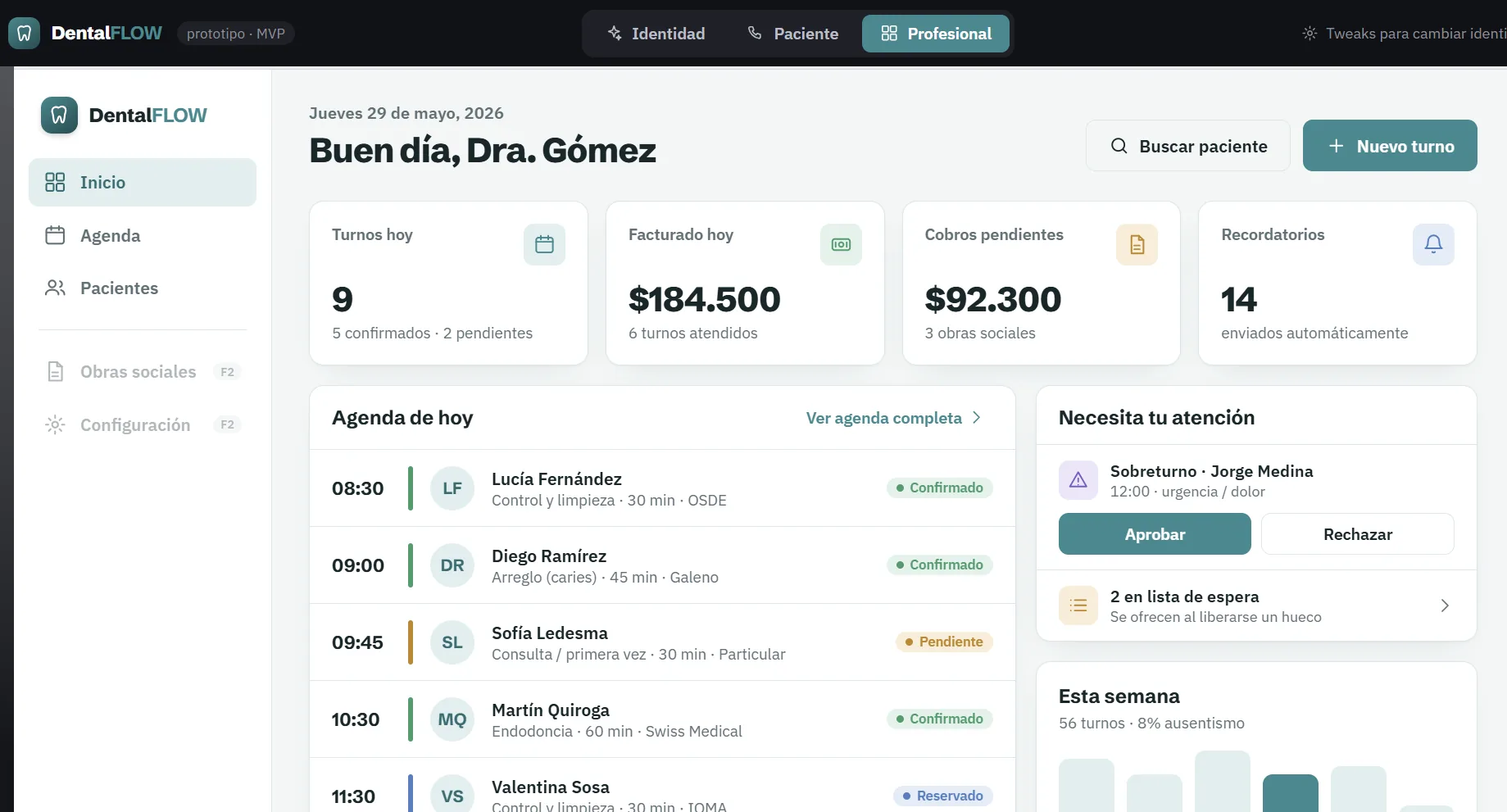Click the calendar icon in Turnos hoy card

(x=544, y=244)
